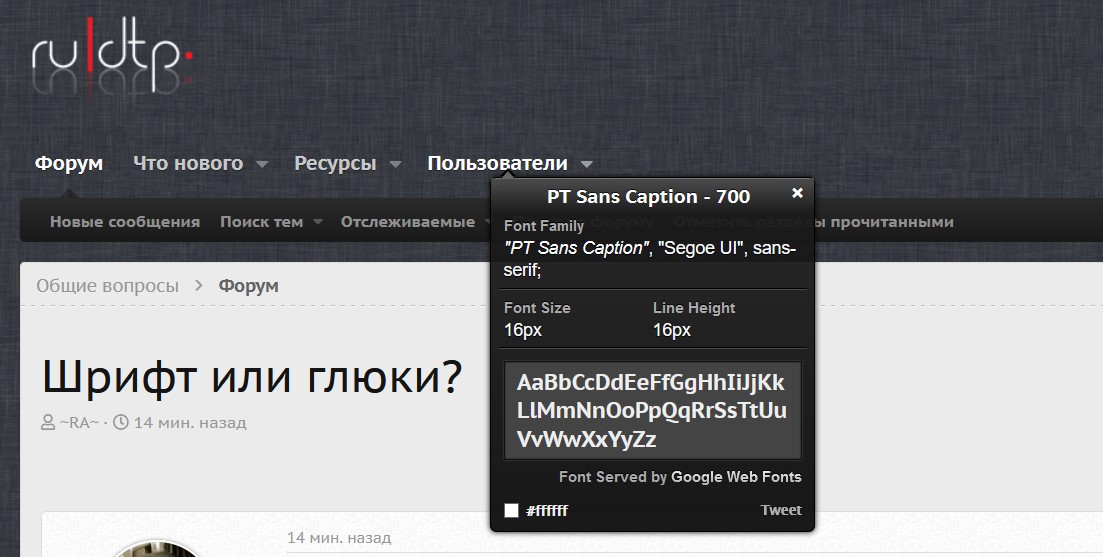Click the Google Web Fonts link
This screenshot has width=1103, height=557.
pos(737,477)
